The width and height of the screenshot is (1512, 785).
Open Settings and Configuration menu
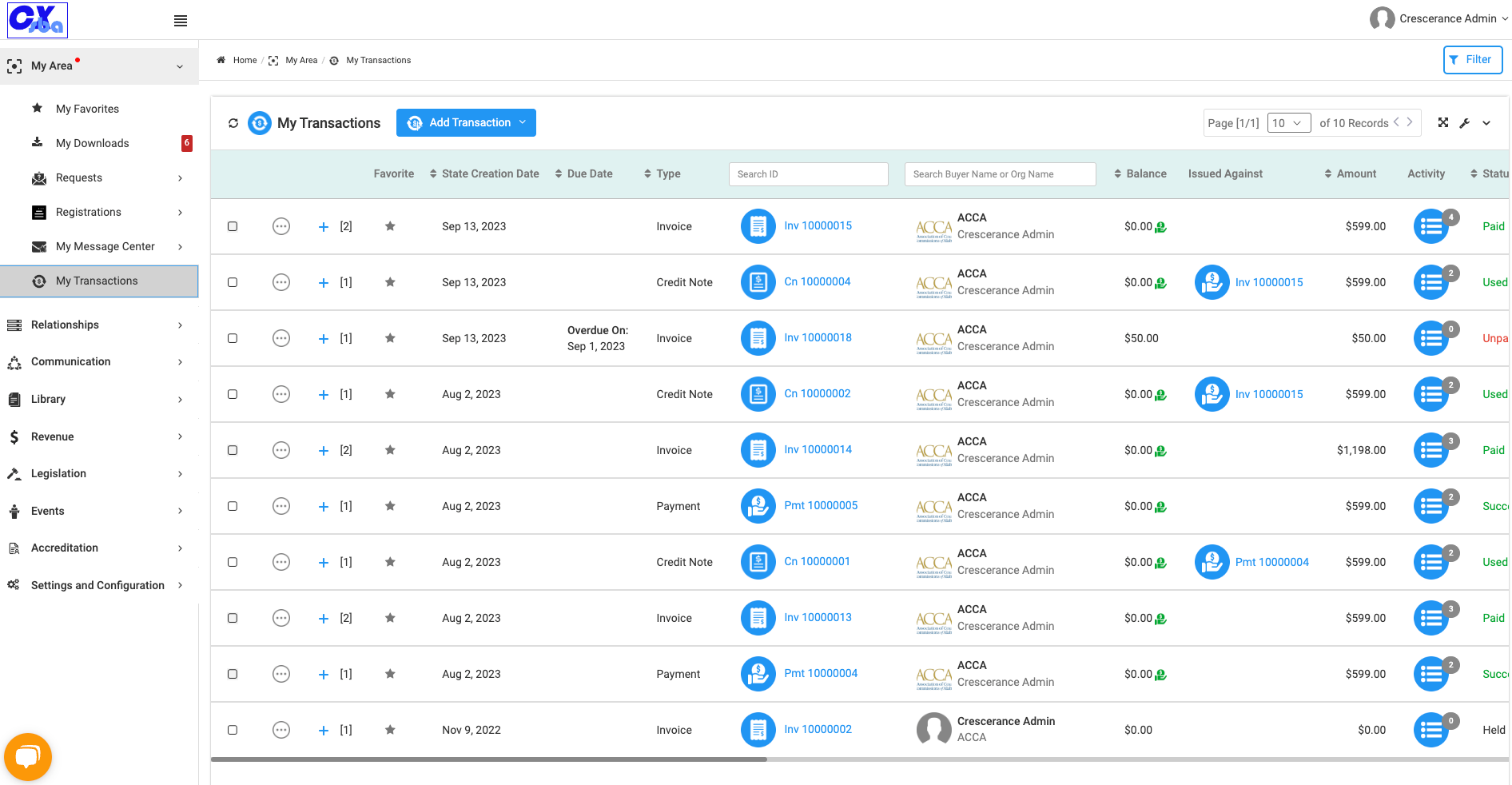(x=99, y=585)
